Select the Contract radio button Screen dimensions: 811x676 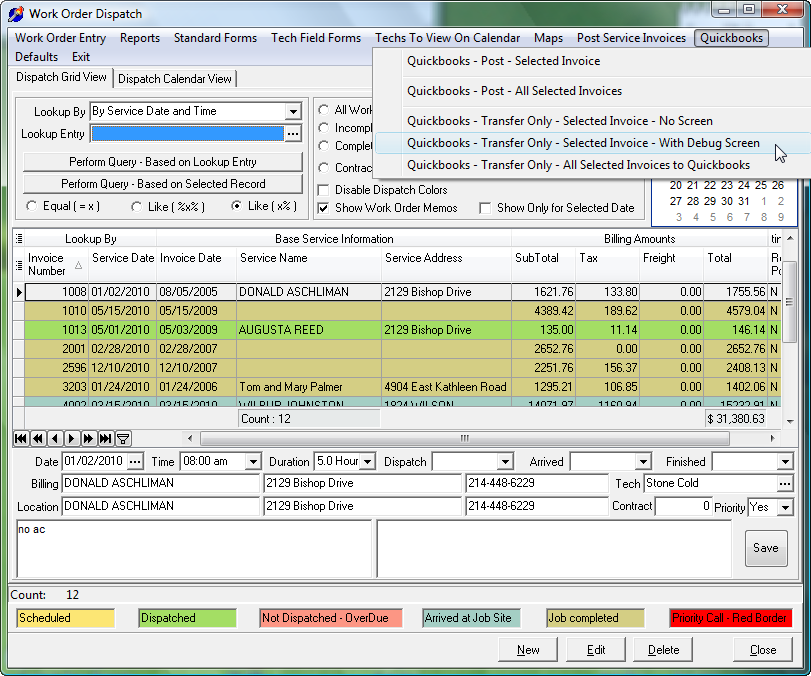[324, 168]
